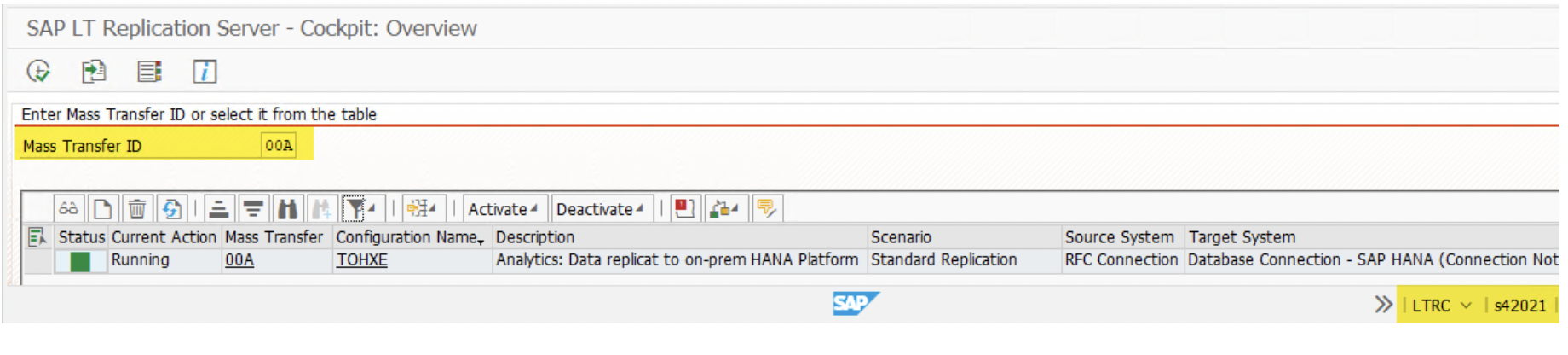Click the select-all rows icon in table corner
The width and height of the screenshot is (1568, 355).
37,237
